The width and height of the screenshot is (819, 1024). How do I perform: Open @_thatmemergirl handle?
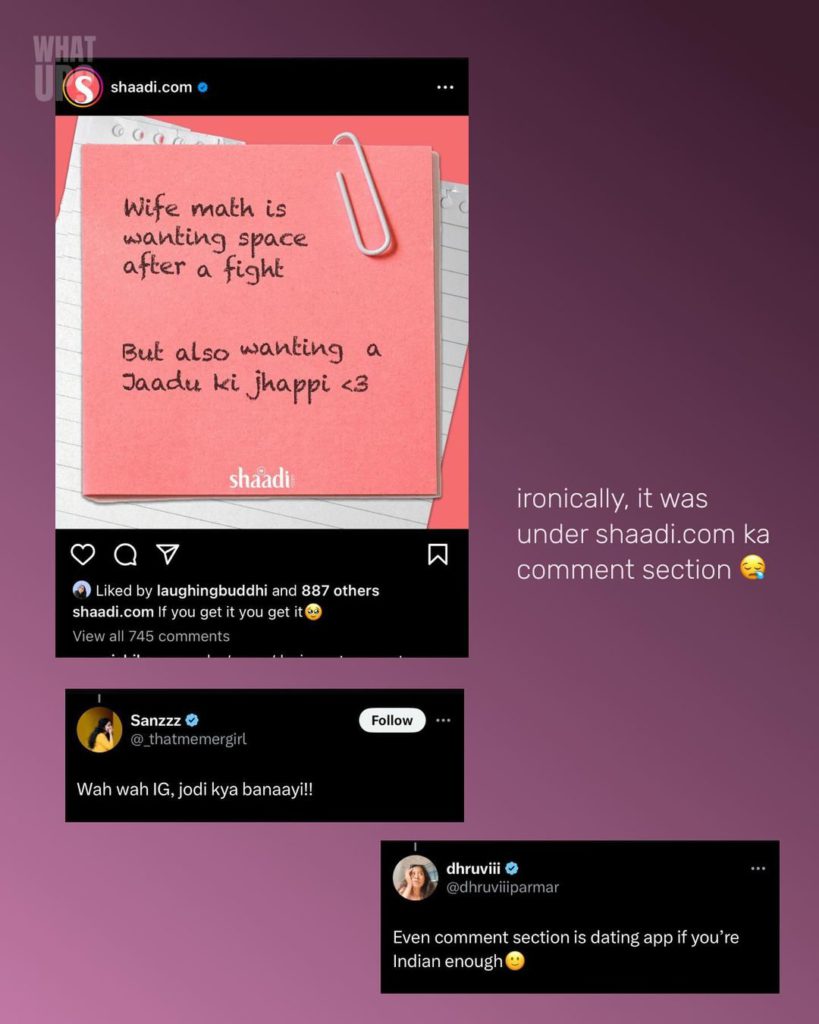(x=189, y=739)
